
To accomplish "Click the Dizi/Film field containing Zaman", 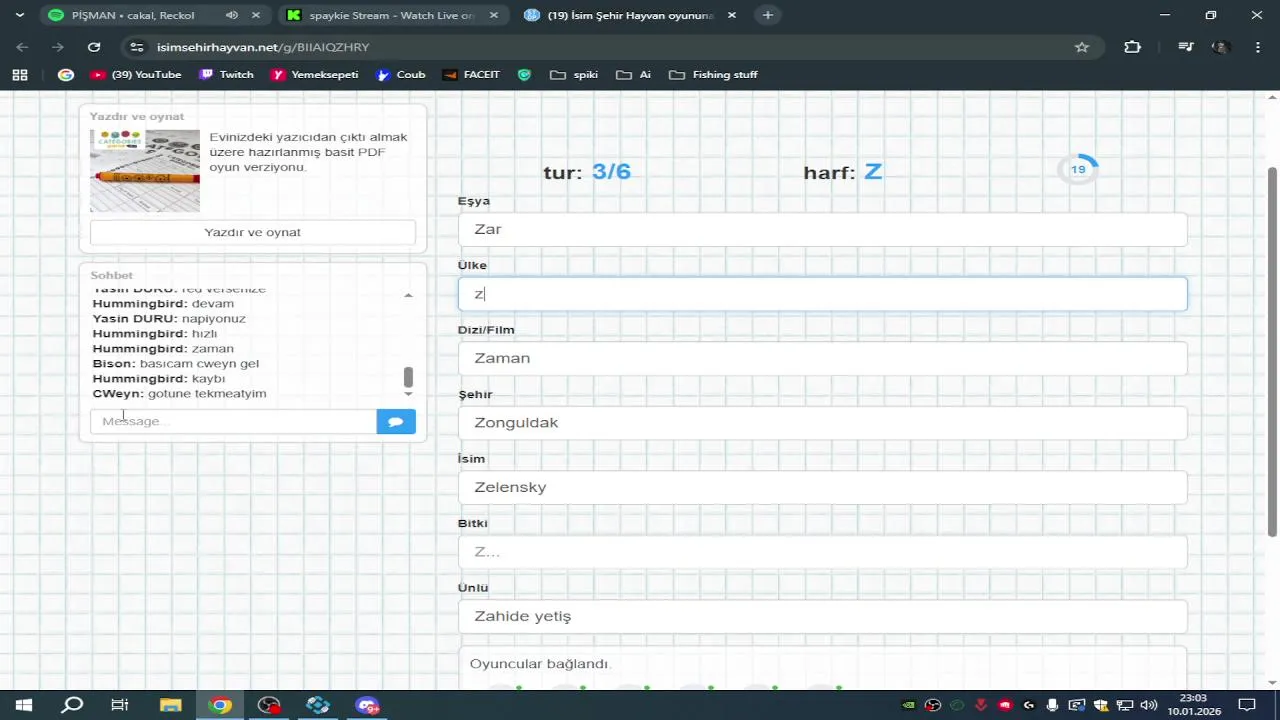I will [x=823, y=358].
